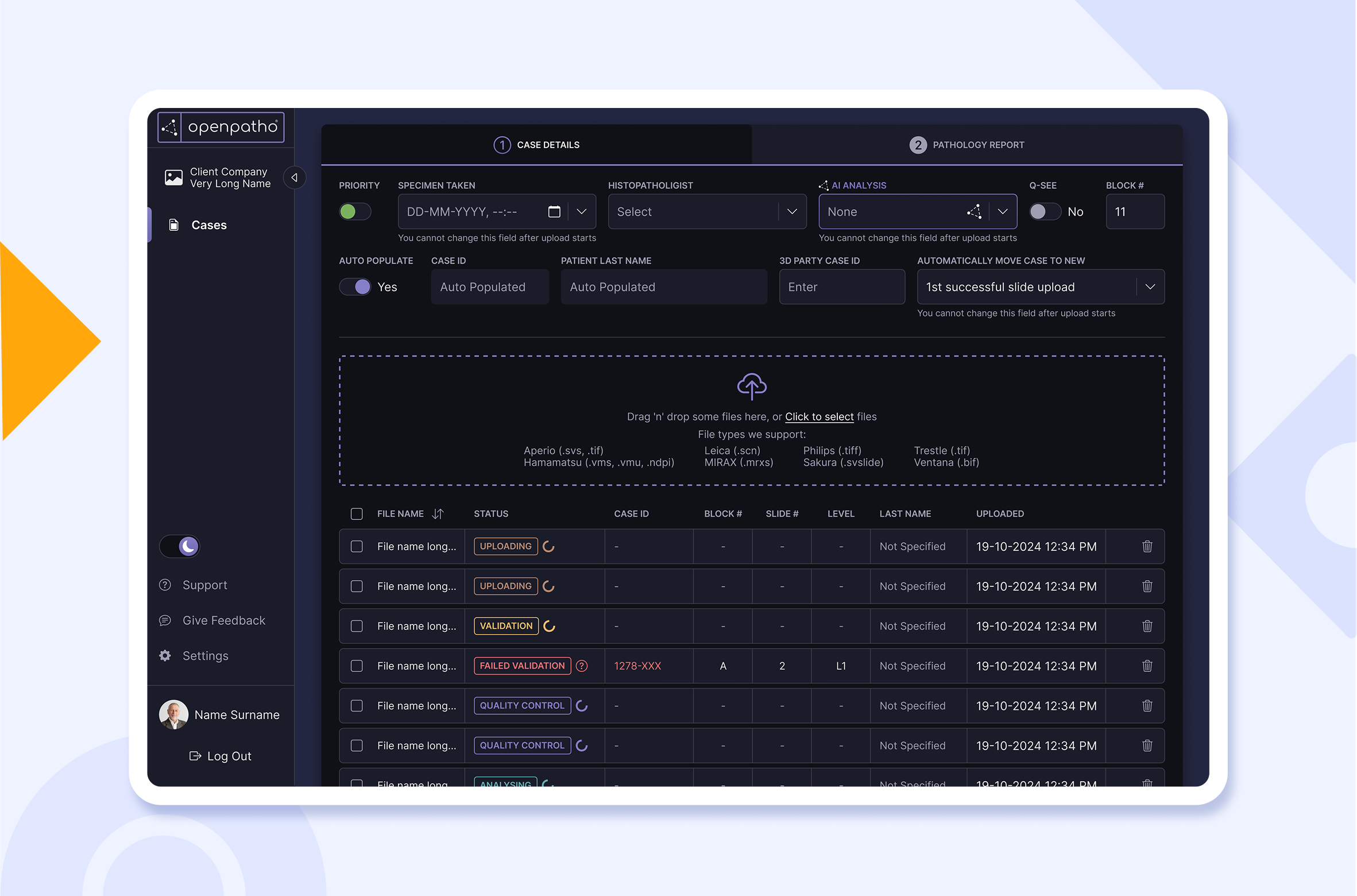The image size is (1357, 896).
Task: Open Support from the sidebar
Action: pos(204,585)
